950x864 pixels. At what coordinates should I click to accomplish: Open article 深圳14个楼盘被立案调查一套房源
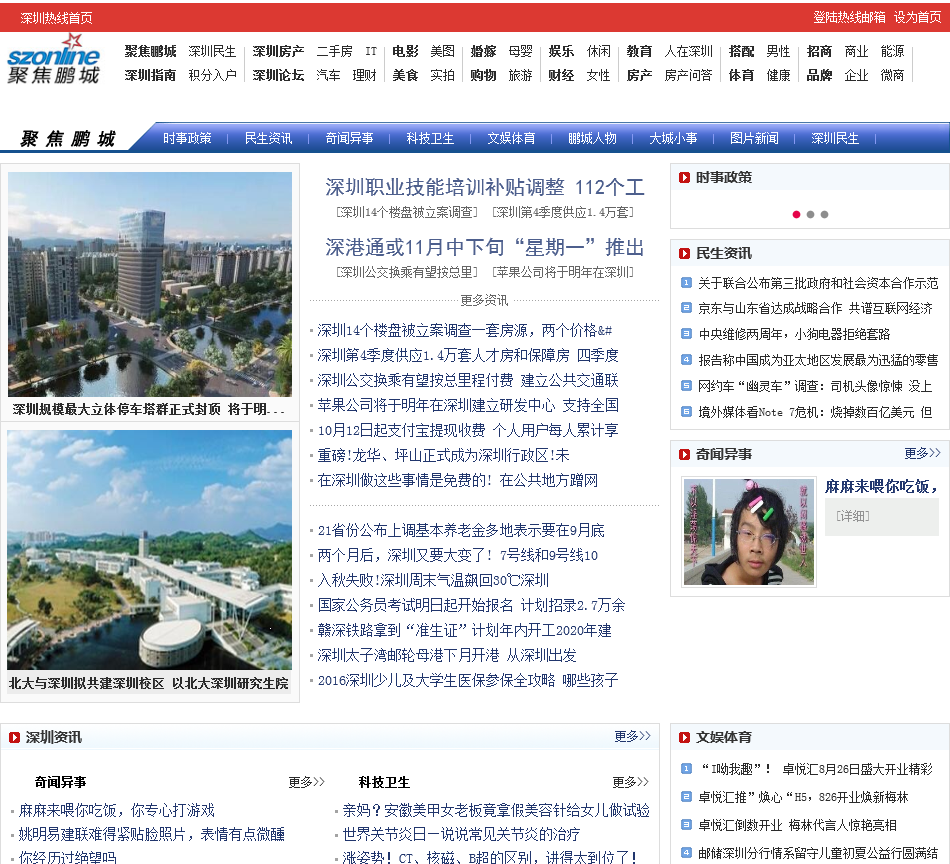pyautogui.click(x=464, y=330)
